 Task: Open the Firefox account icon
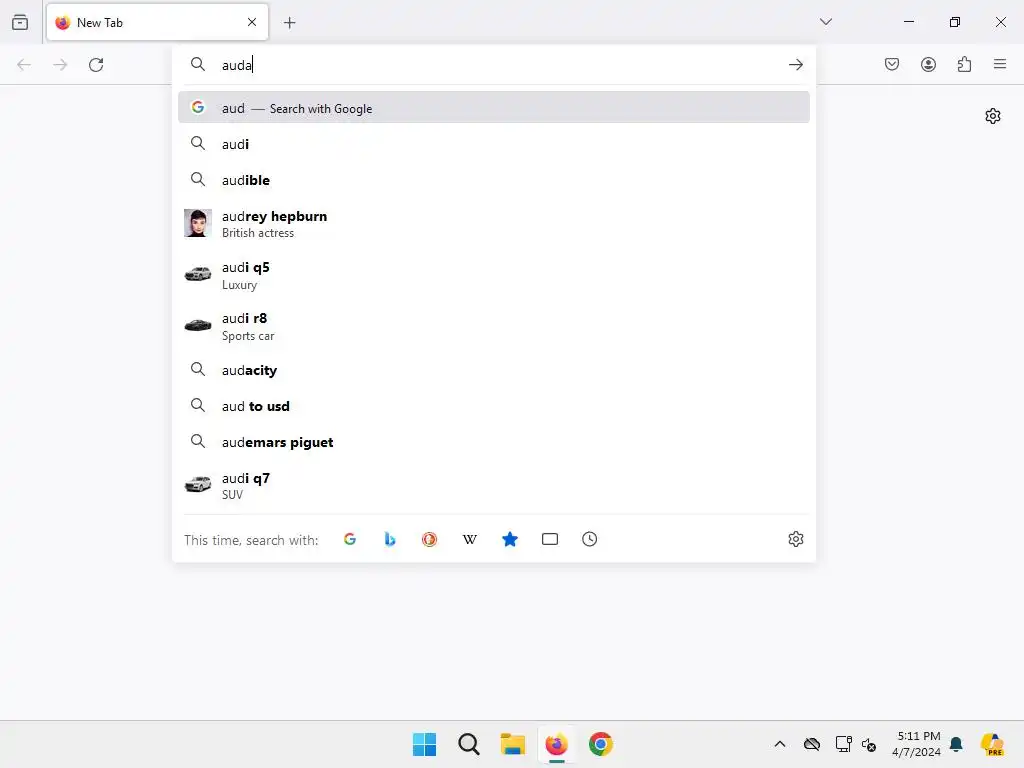928,64
